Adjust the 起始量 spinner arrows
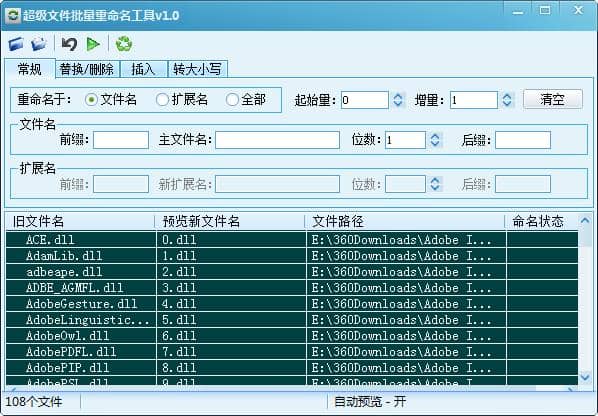The width and height of the screenshot is (598, 416). tap(398, 100)
